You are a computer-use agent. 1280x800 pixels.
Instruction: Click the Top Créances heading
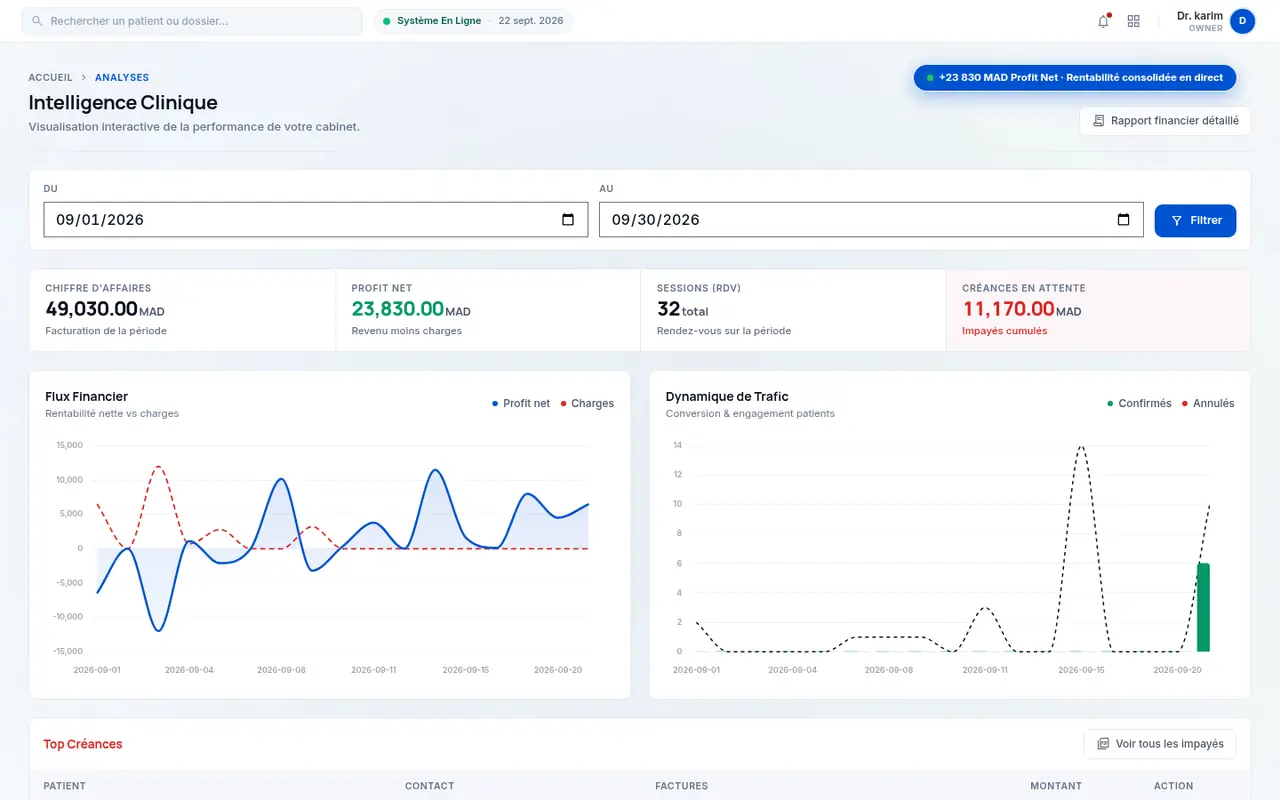coord(83,744)
